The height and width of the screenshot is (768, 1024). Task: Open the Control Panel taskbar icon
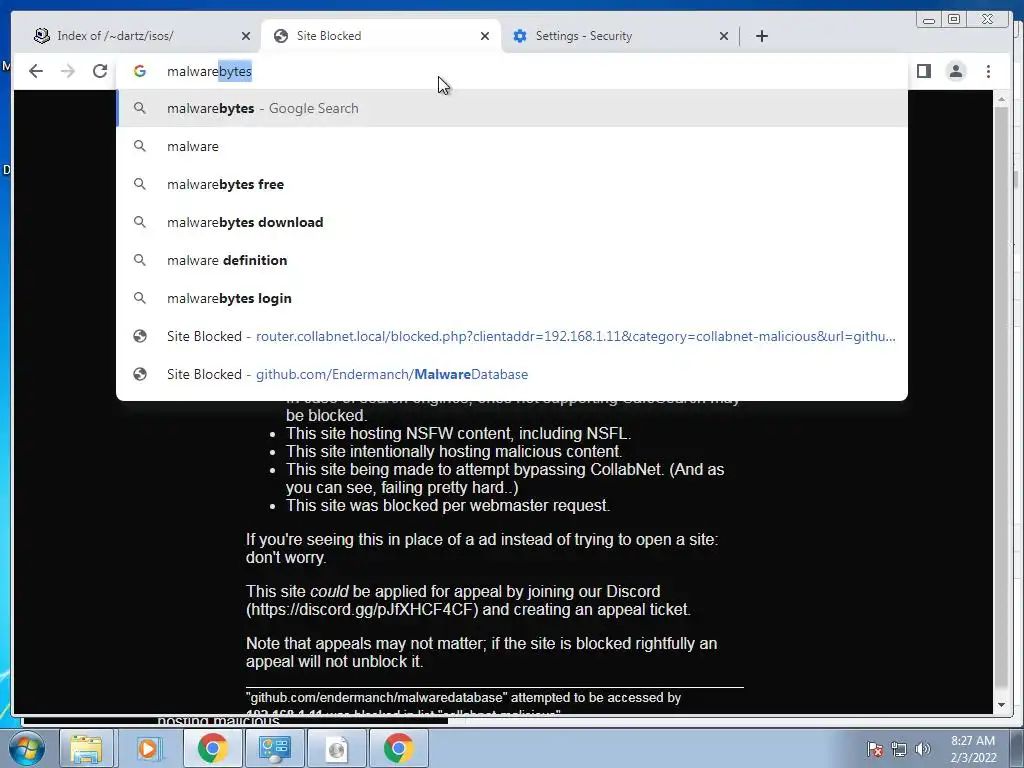pyautogui.click(x=274, y=748)
